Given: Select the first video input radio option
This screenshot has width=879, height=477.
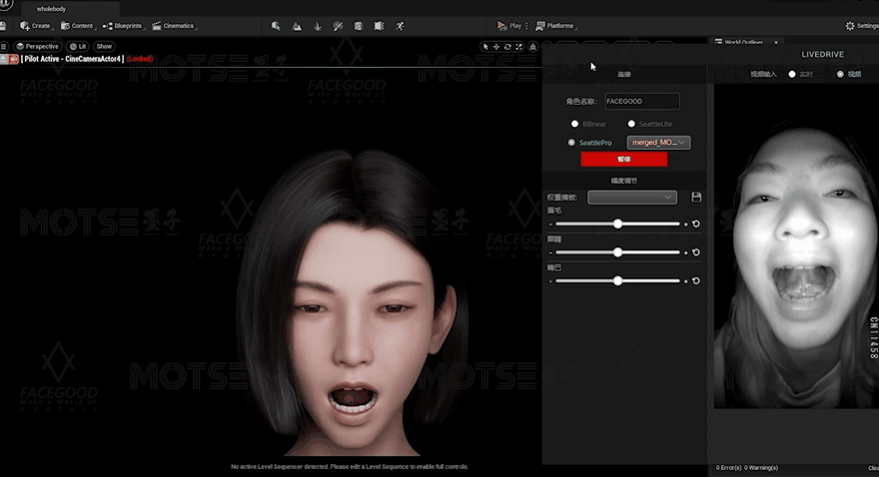Looking at the screenshot, I should 792,74.
